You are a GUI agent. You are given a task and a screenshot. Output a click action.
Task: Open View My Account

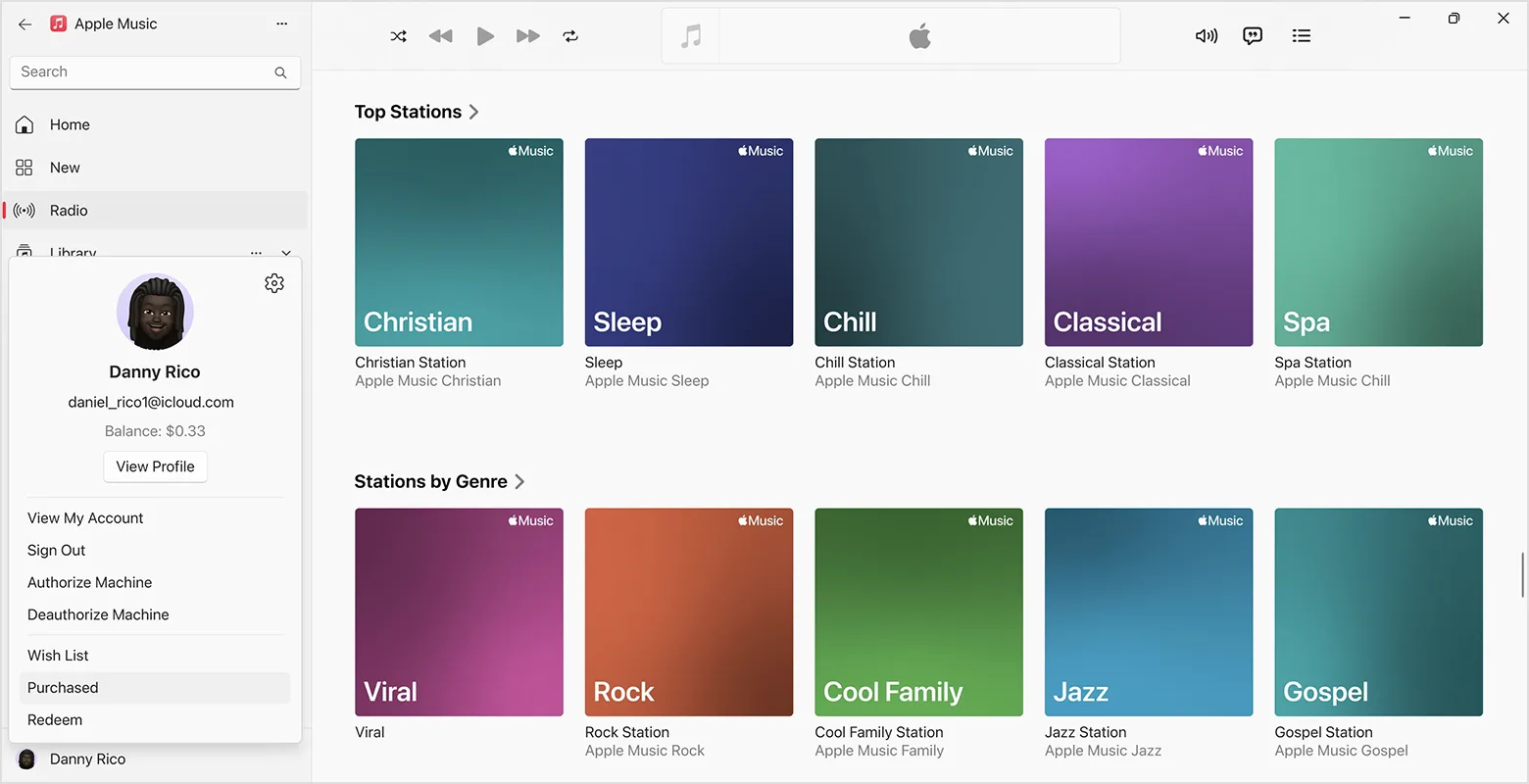point(85,517)
